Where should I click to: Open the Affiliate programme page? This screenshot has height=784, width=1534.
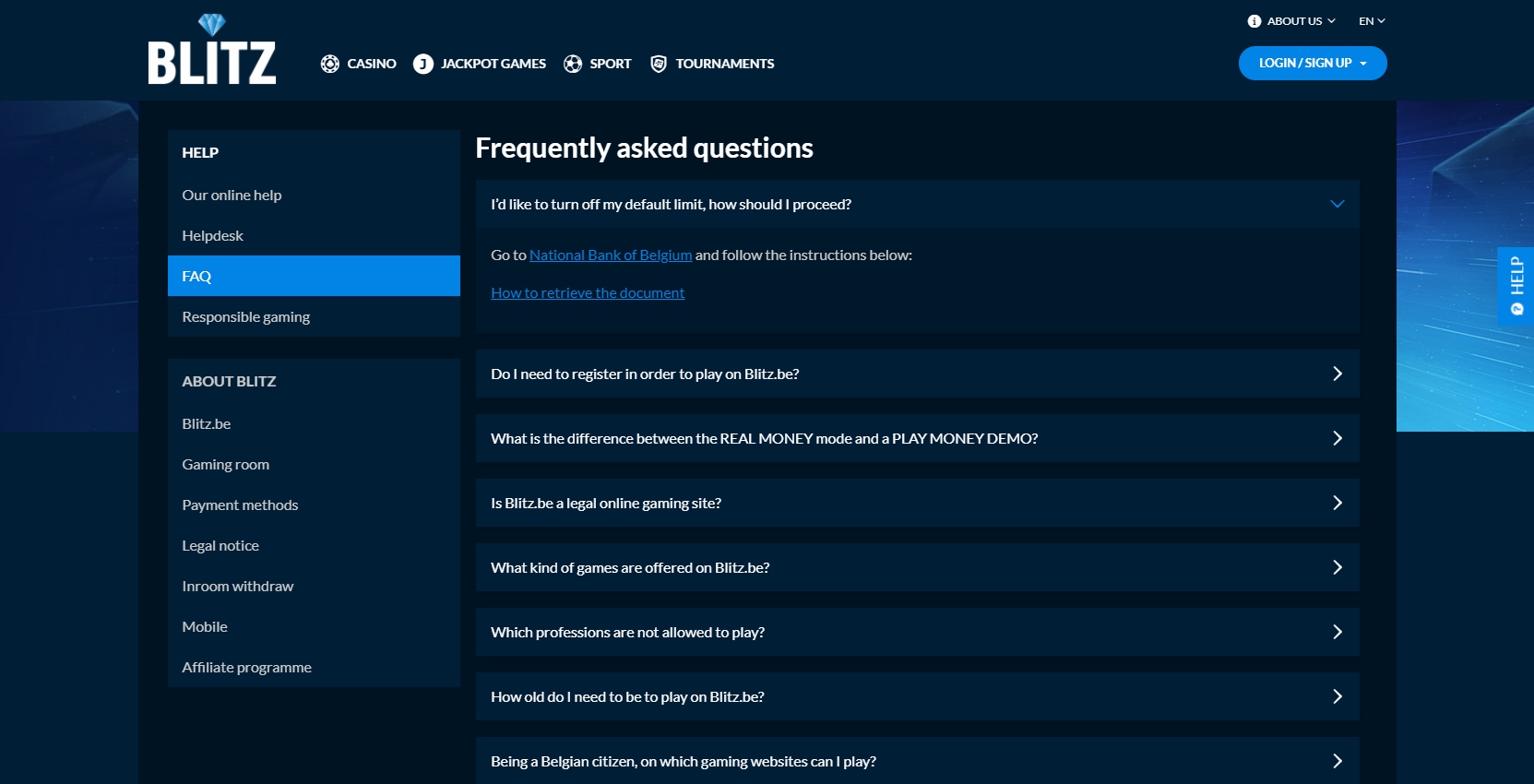[x=314, y=667]
